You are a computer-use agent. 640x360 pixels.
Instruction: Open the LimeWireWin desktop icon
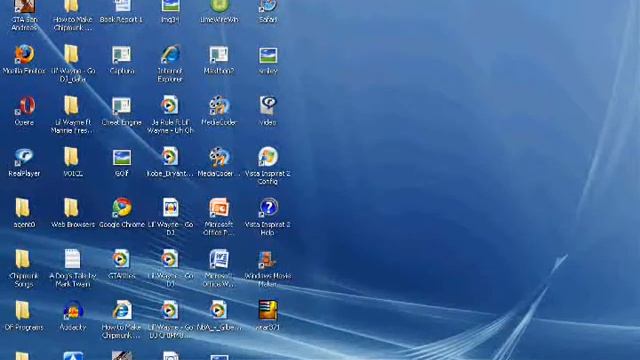[x=219, y=6]
